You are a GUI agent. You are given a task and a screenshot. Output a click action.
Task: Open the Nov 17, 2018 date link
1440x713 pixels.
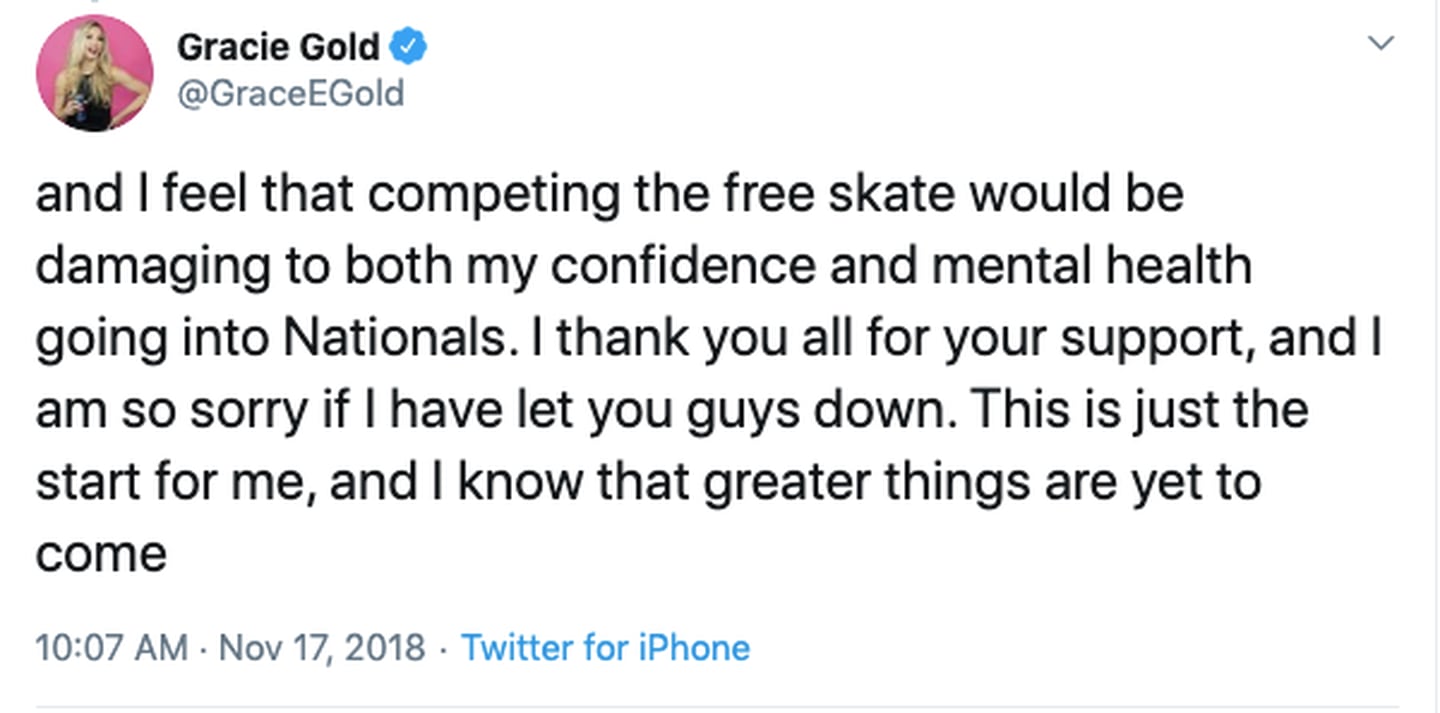[x=320, y=648]
